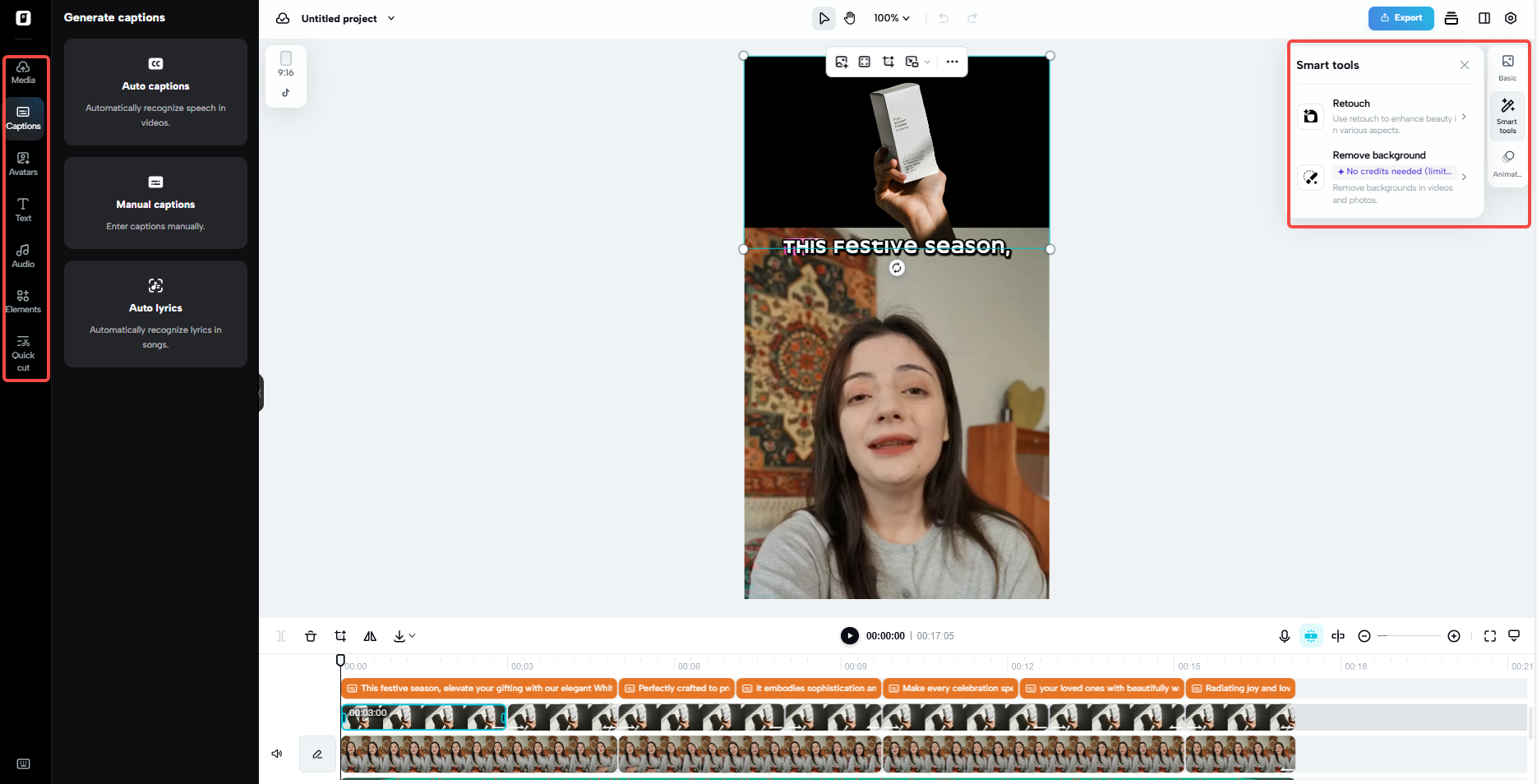
Task: Expand the Remove background chevron
Action: pyautogui.click(x=1464, y=177)
